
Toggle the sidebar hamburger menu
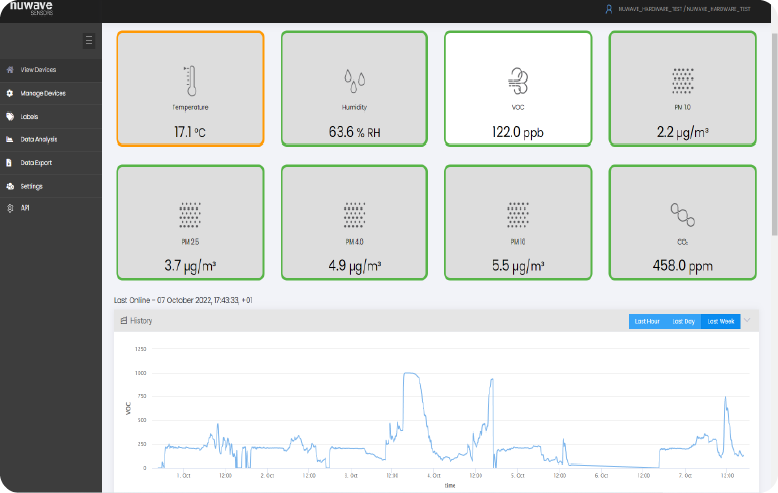pos(88,41)
